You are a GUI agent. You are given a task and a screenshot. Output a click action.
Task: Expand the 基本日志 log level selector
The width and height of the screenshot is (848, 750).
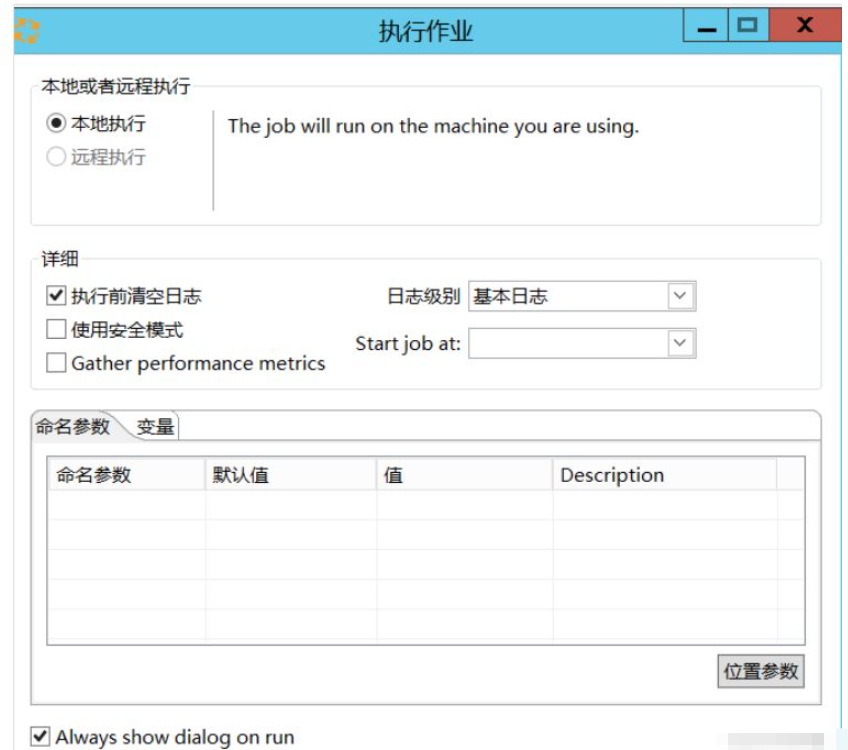tap(680, 297)
